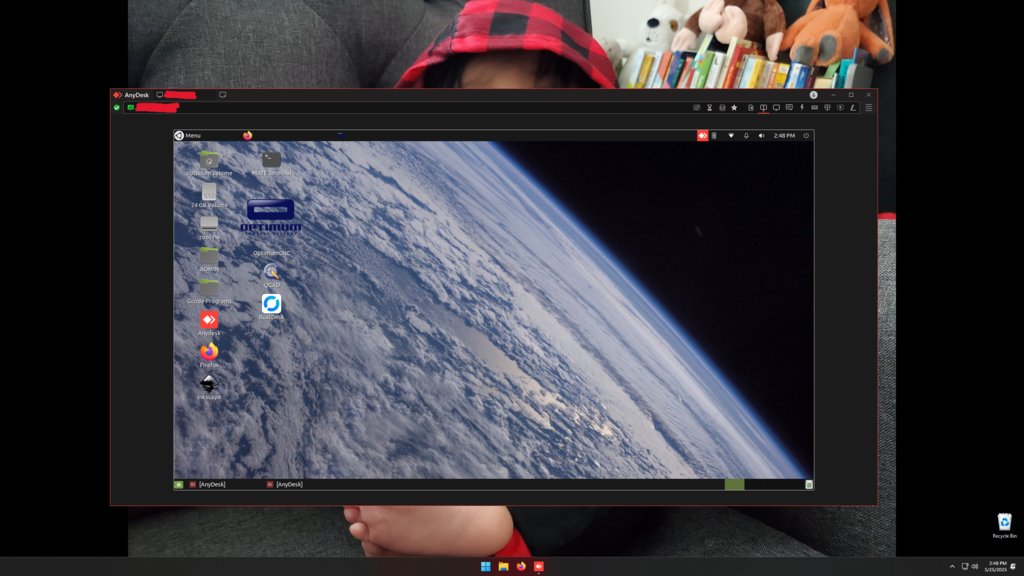Screen dimensions: 1024x576
Task: Launch QCAD desktop shortcut
Action: tap(272, 275)
